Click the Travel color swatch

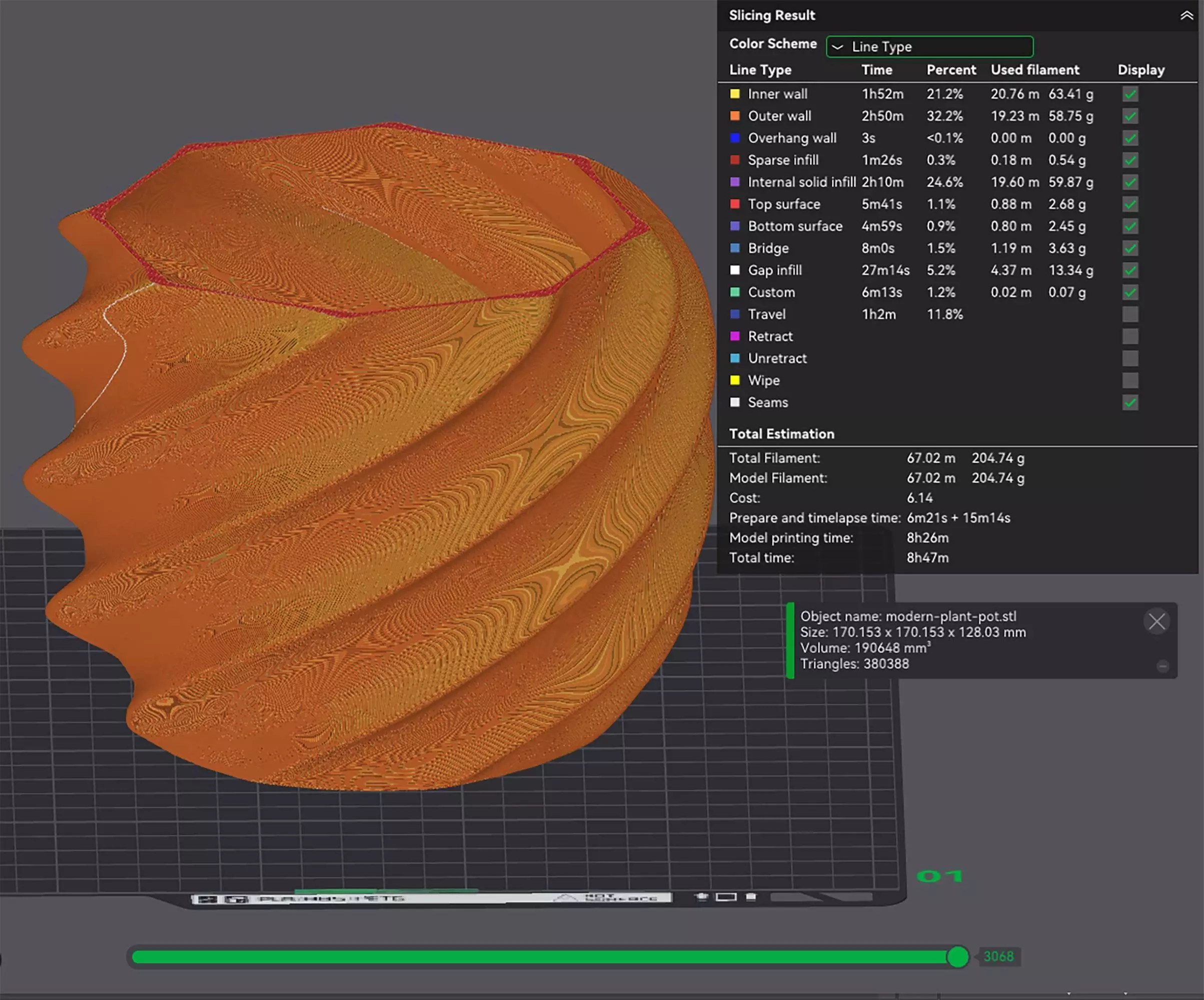point(734,314)
